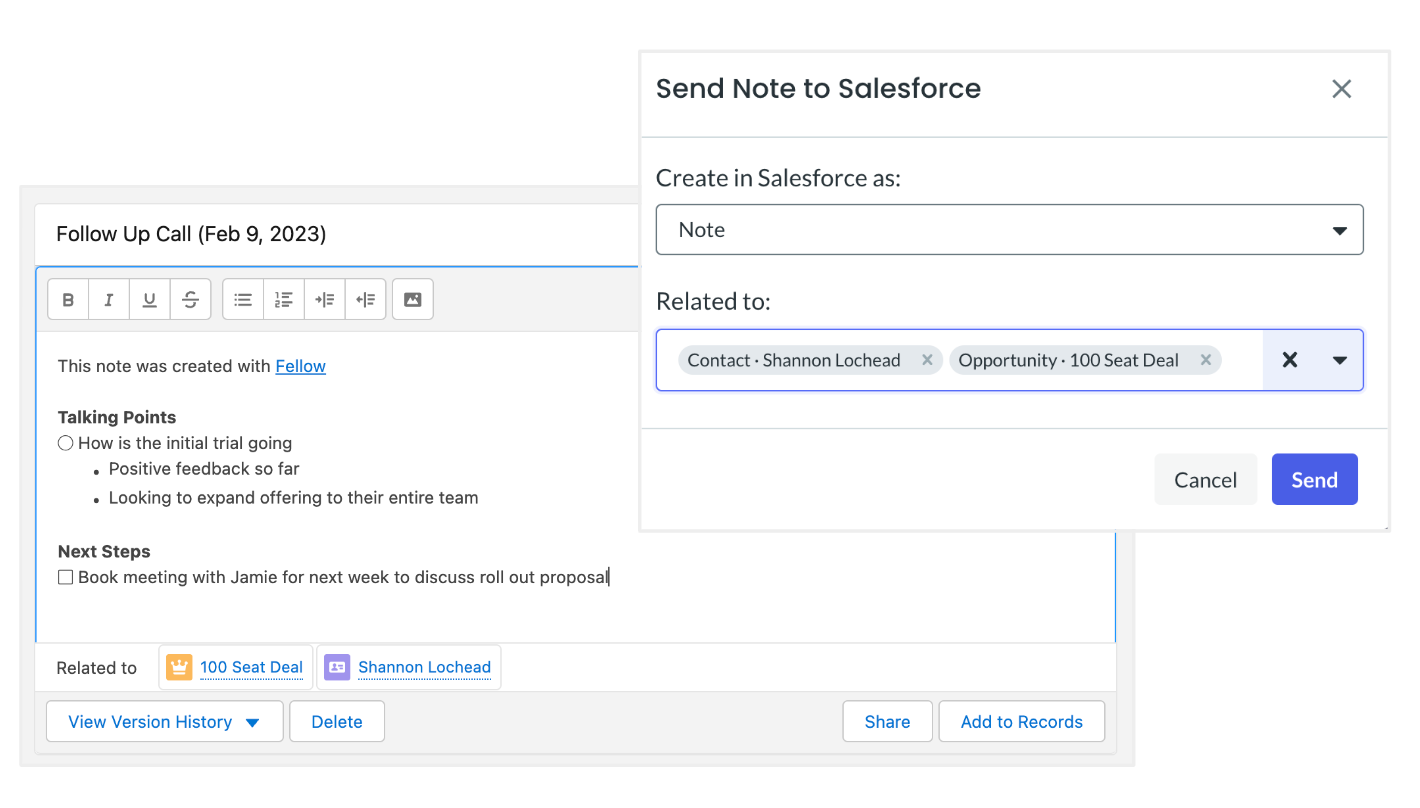The image size is (1420, 808).
Task: Click the How is the initial trial going text
Action: pos(185,443)
